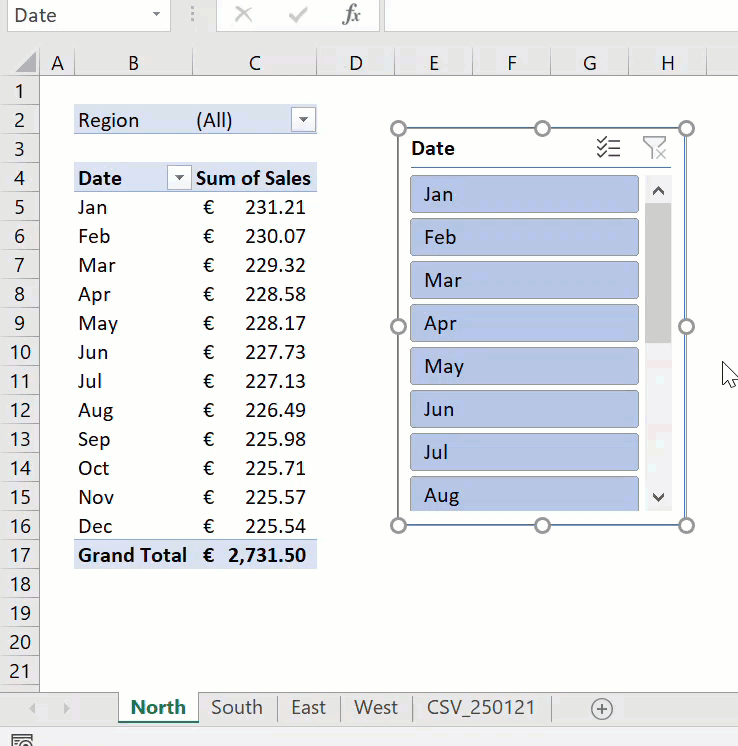Switch to the West sheet tab
The image size is (738, 746).
376,707
